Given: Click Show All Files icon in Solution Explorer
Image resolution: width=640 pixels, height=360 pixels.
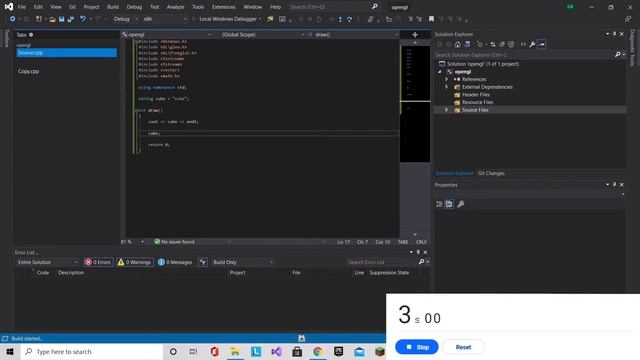Looking at the screenshot, I should pos(511,44).
